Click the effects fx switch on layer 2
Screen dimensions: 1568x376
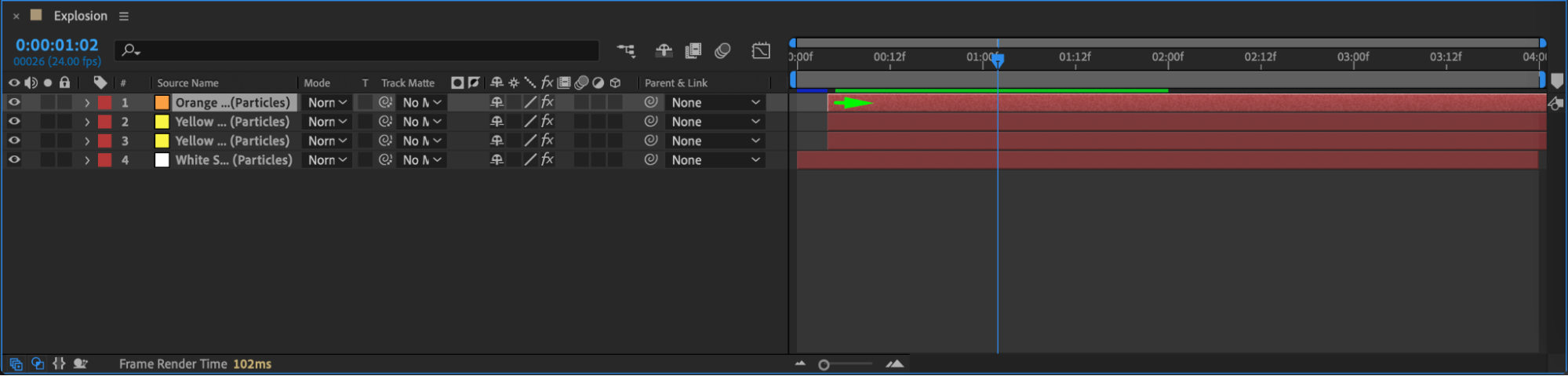548,122
